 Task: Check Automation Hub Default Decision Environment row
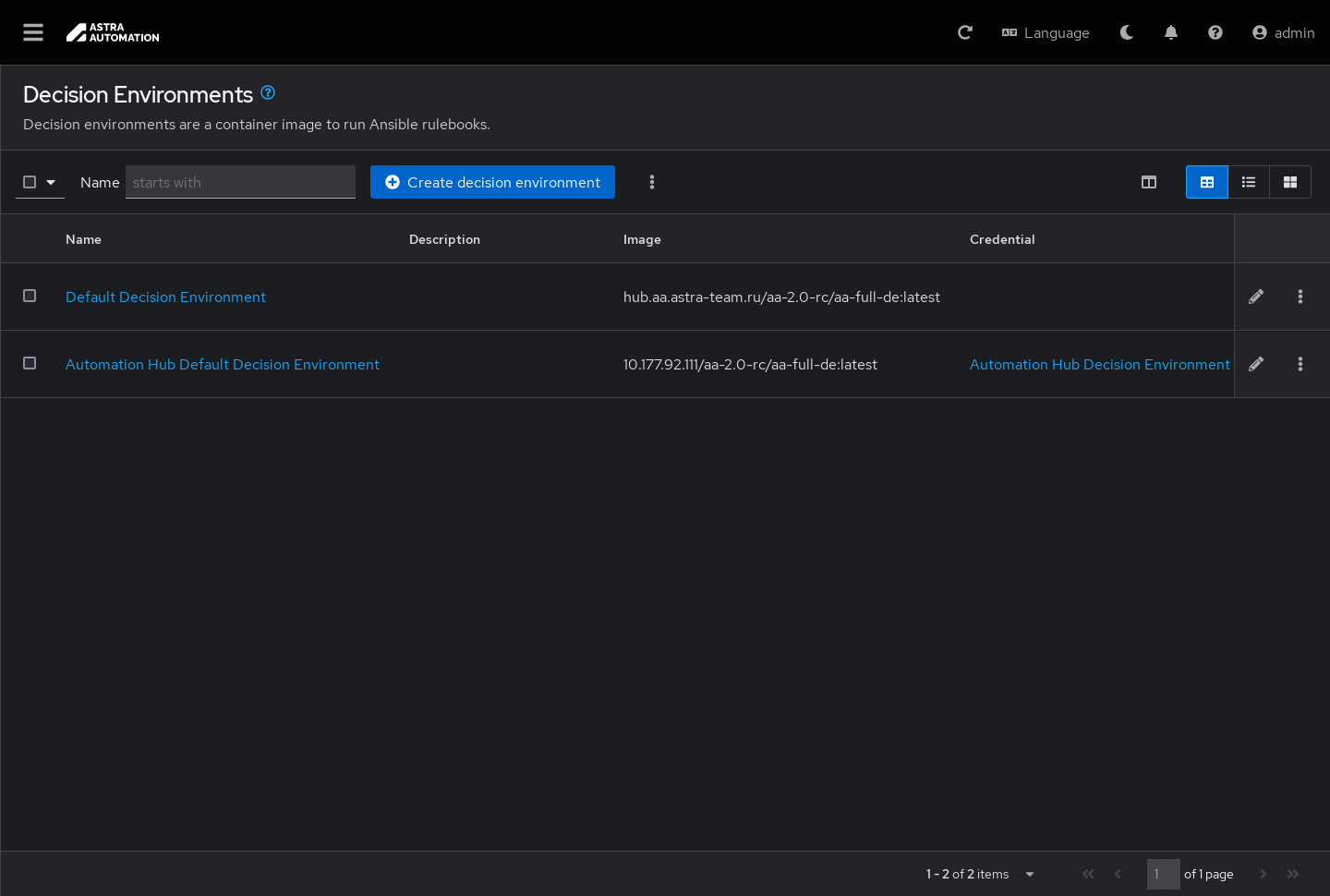[30, 363]
